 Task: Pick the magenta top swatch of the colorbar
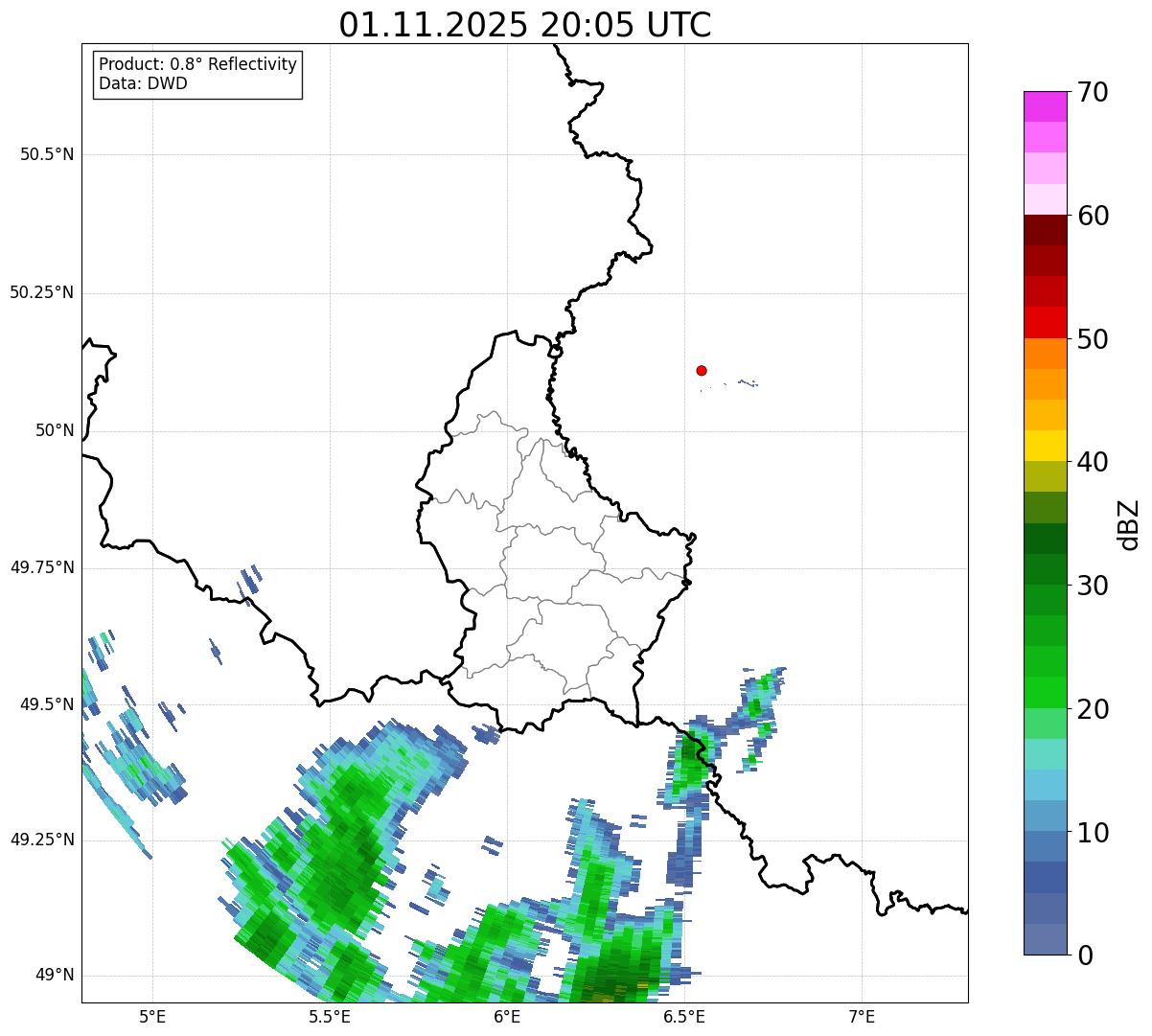[1045, 106]
